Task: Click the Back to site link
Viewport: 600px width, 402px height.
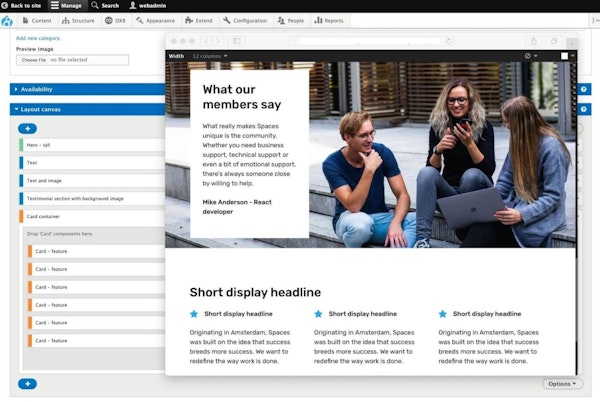Action: [22, 6]
